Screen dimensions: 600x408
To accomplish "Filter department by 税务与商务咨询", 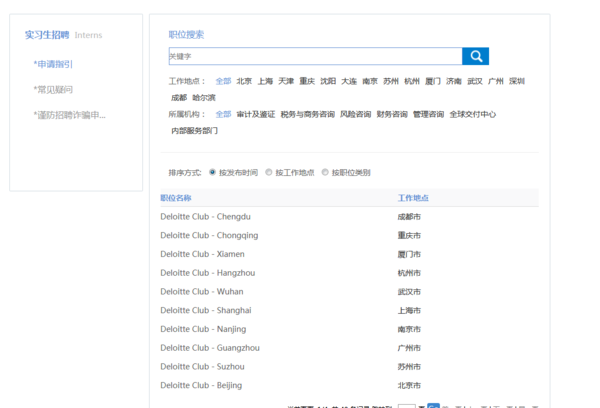I will (x=308, y=114).
